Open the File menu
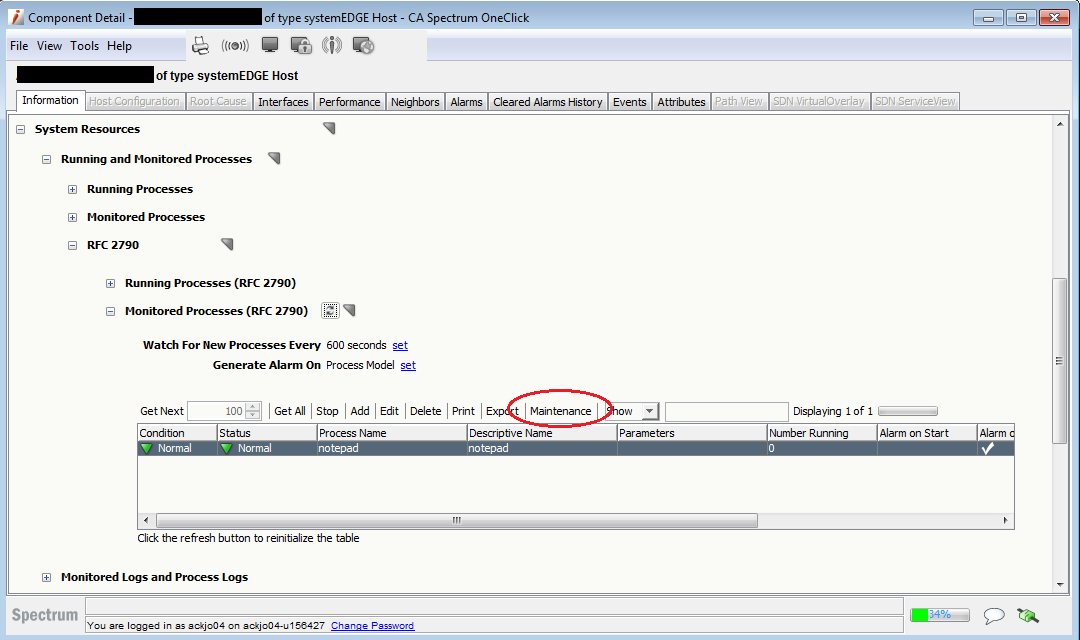Viewport: 1080px width, 640px height. coord(19,45)
